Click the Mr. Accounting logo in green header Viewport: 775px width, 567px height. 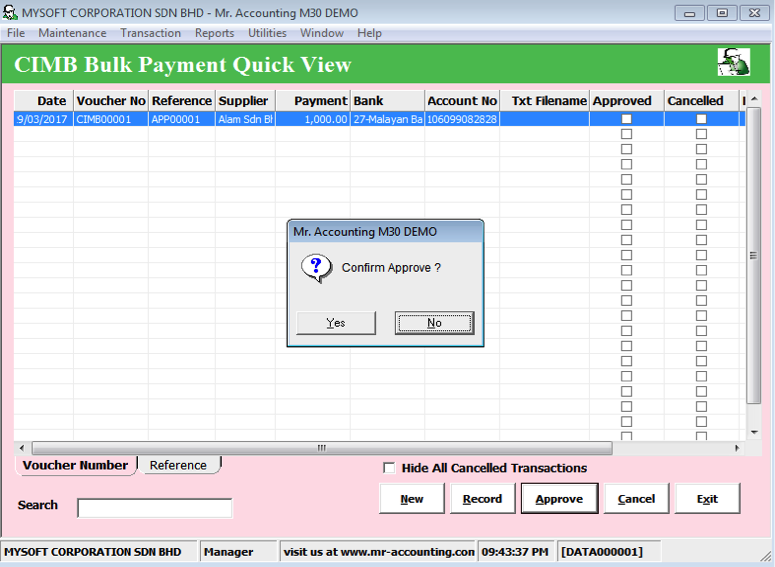click(733, 62)
